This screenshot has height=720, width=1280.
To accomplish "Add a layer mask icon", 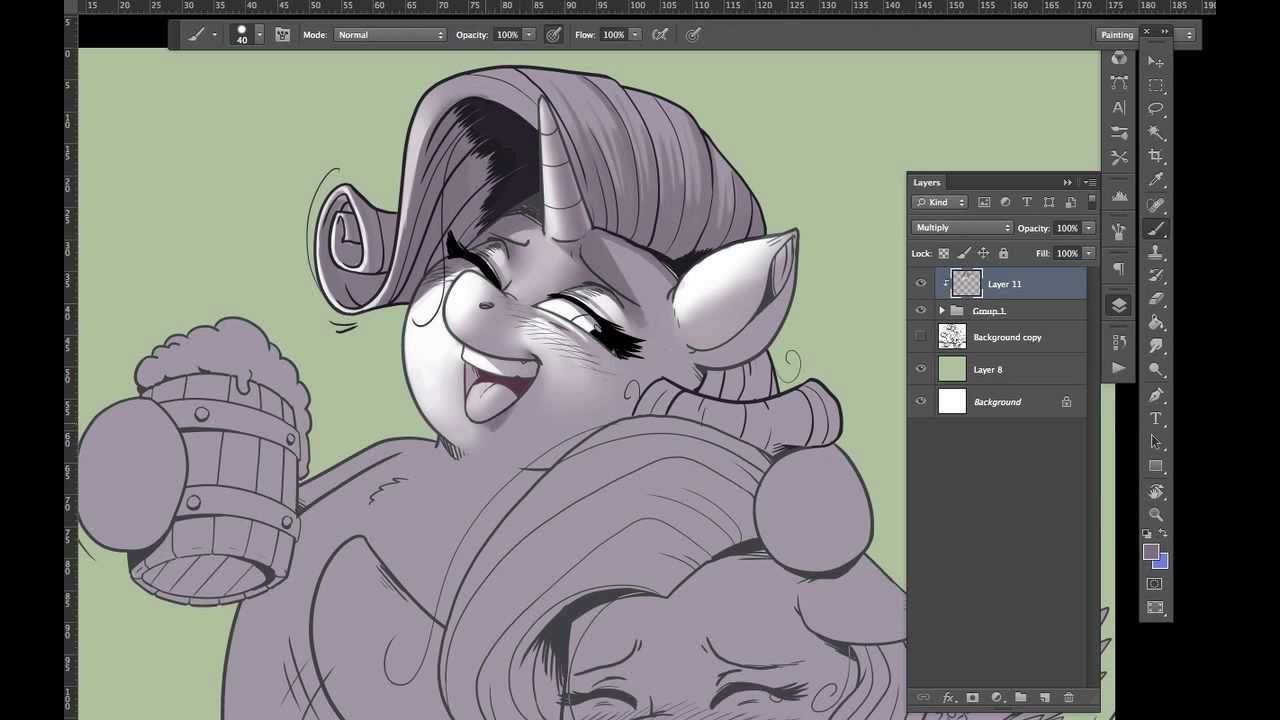I will [972, 698].
